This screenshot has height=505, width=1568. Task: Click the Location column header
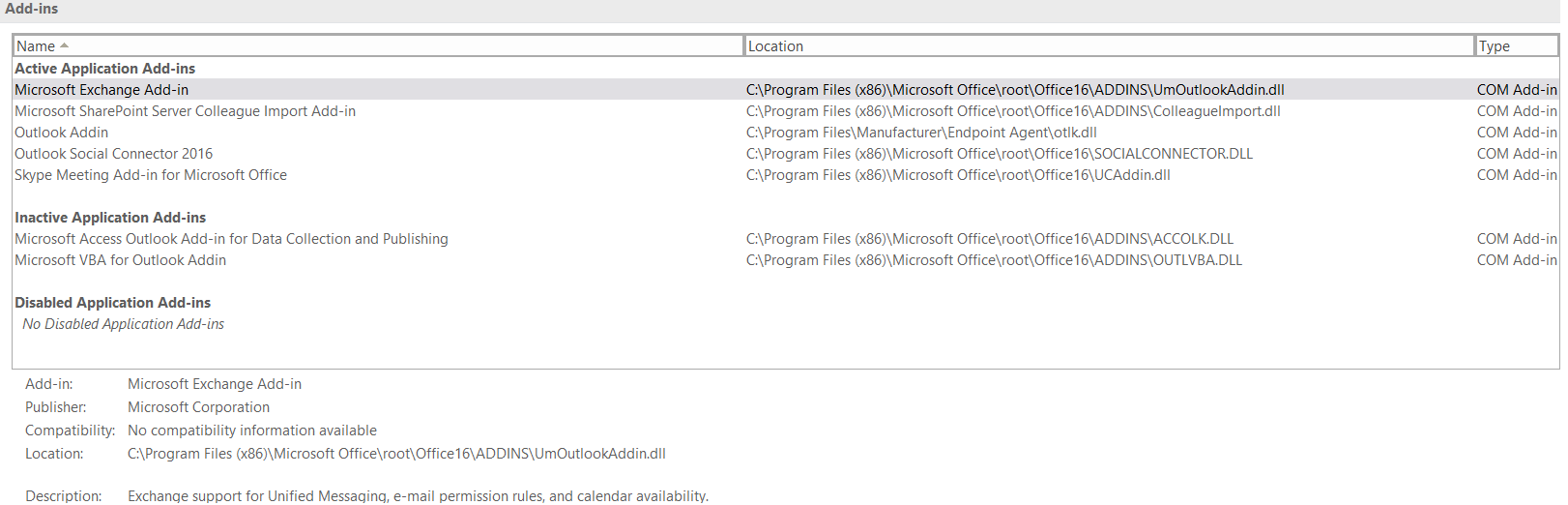(x=1110, y=46)
